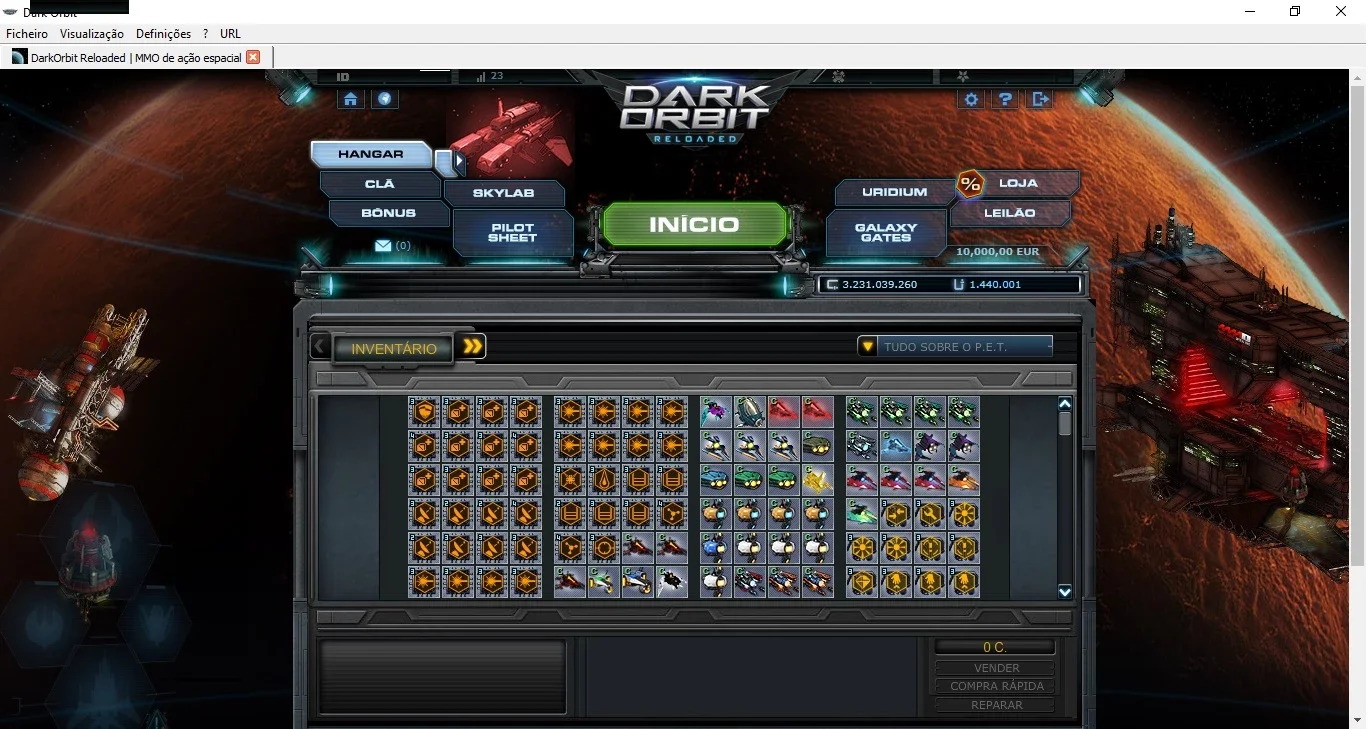Open the CLÃ section
Image resolution: width=1368 pixels, height=729 pixels.
pyautogui.click(x=380, y=184)
